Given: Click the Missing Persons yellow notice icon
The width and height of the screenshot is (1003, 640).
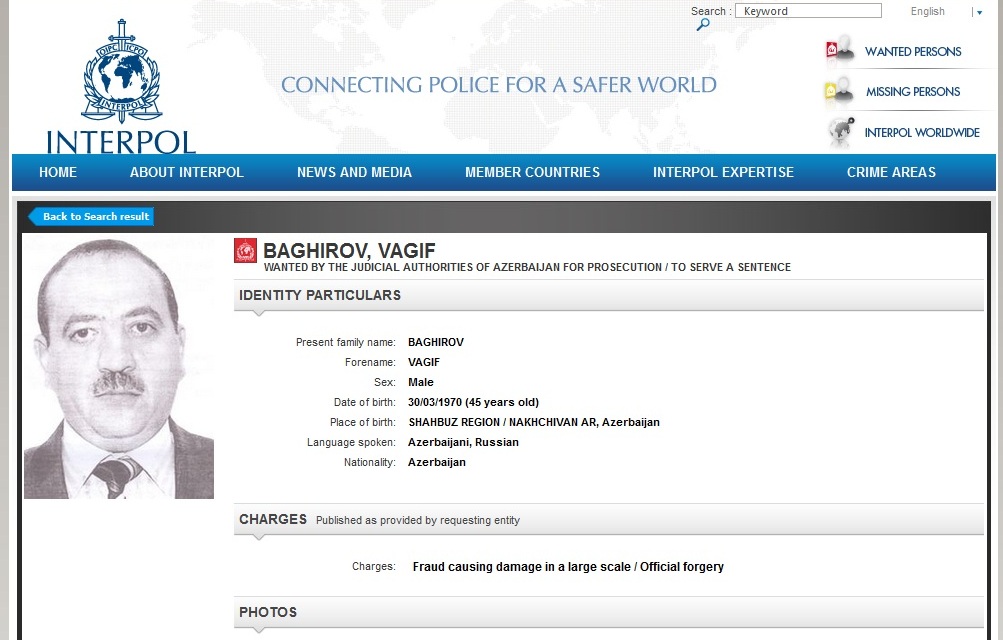Looking at the screenshot, I should (839, 91).
